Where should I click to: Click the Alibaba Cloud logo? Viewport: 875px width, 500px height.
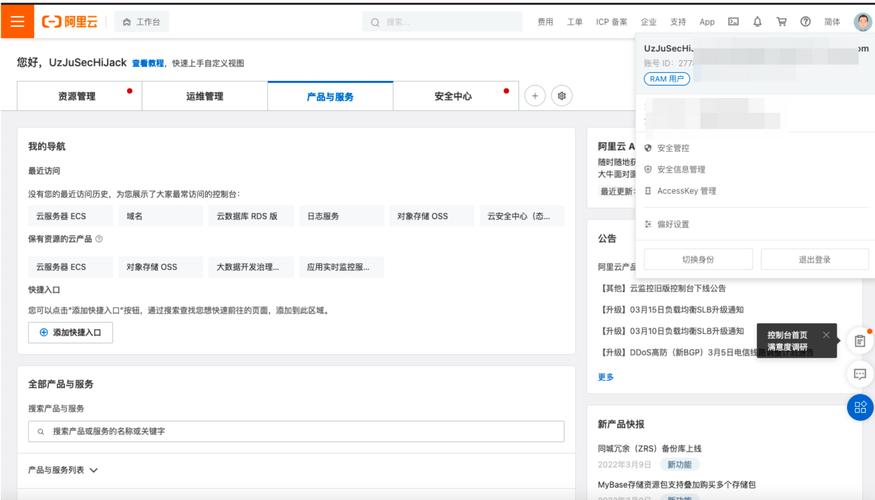coord(70,22)
